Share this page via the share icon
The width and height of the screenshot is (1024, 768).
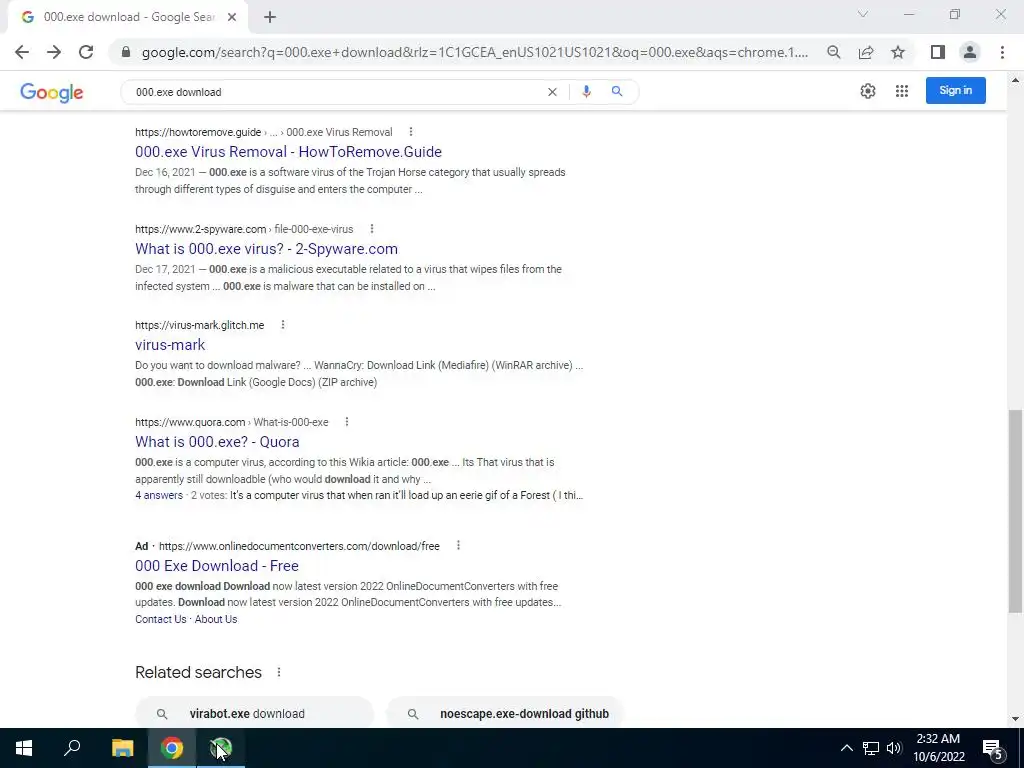pos(866,52)
